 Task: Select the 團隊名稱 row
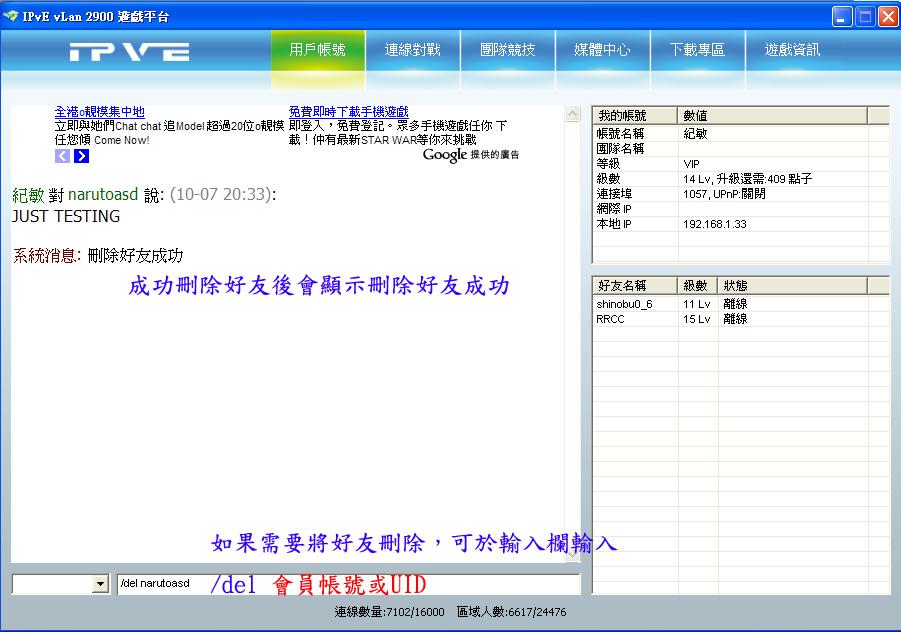click(740, 149)
